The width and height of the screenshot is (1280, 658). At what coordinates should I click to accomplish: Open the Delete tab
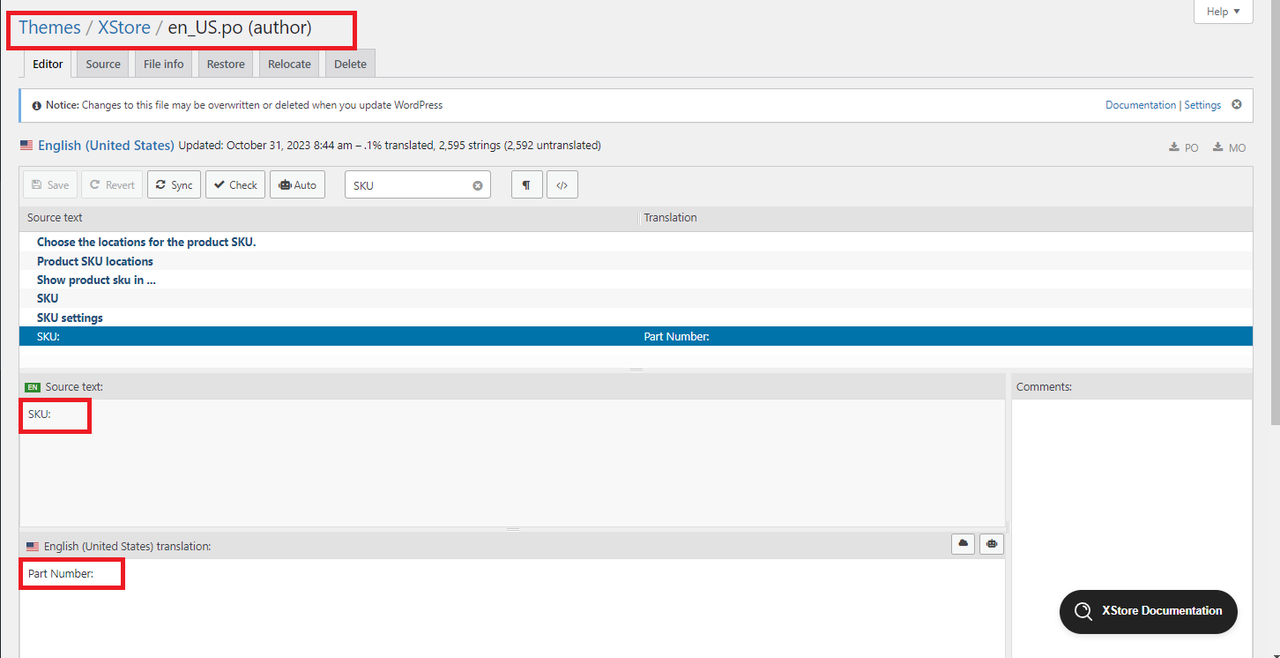[350, 64]
